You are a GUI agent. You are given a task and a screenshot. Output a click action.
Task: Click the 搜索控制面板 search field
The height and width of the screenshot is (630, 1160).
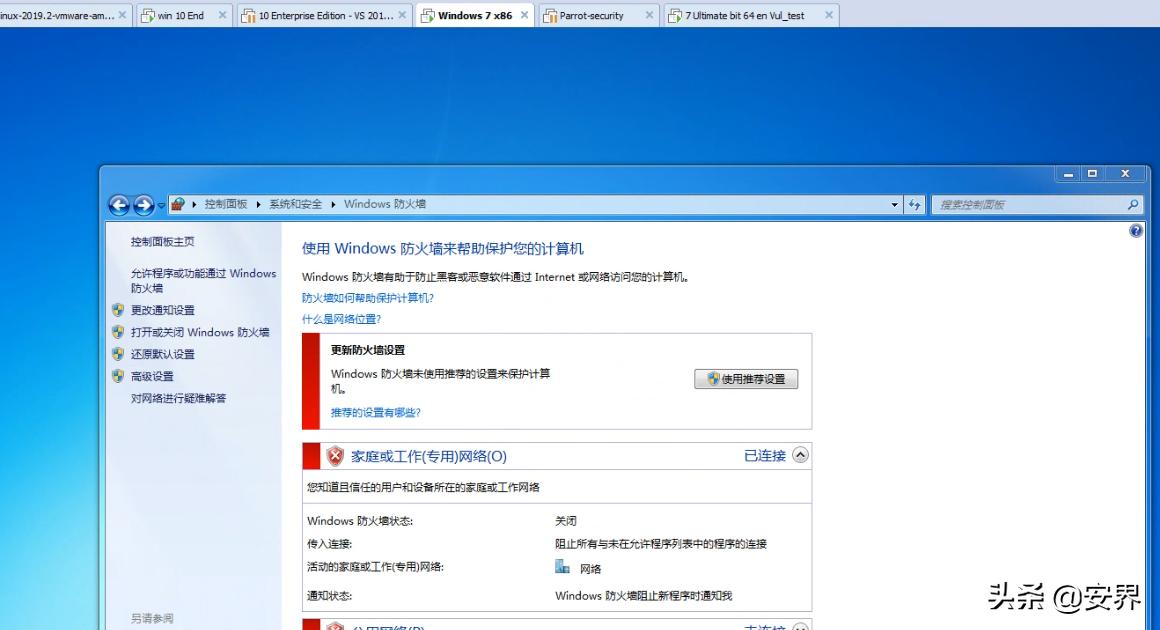[x=1030, y=204]
